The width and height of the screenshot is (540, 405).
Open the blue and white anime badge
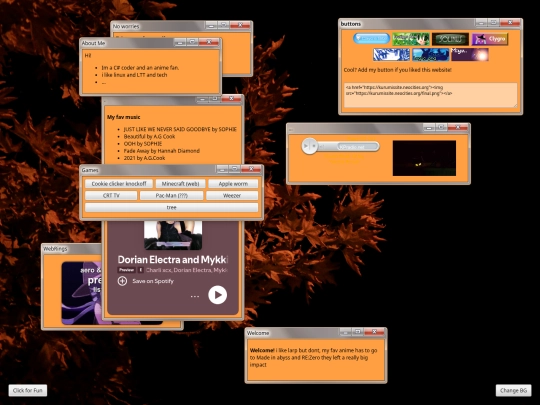point(391,54)
